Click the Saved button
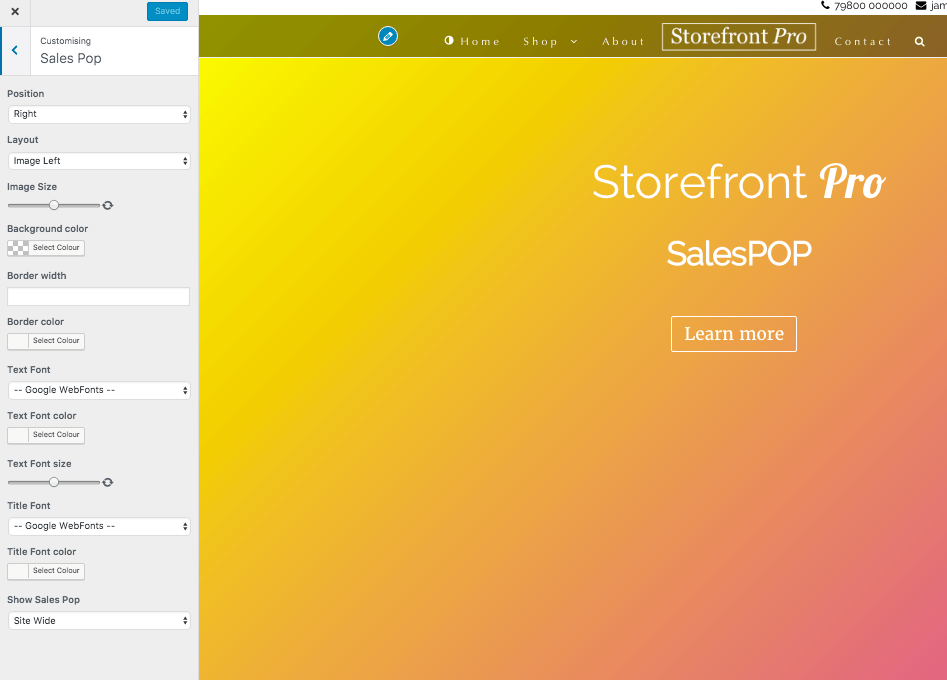Image resolution: width=947 pixels, height=680 pixels. click(x=167, y=11)
